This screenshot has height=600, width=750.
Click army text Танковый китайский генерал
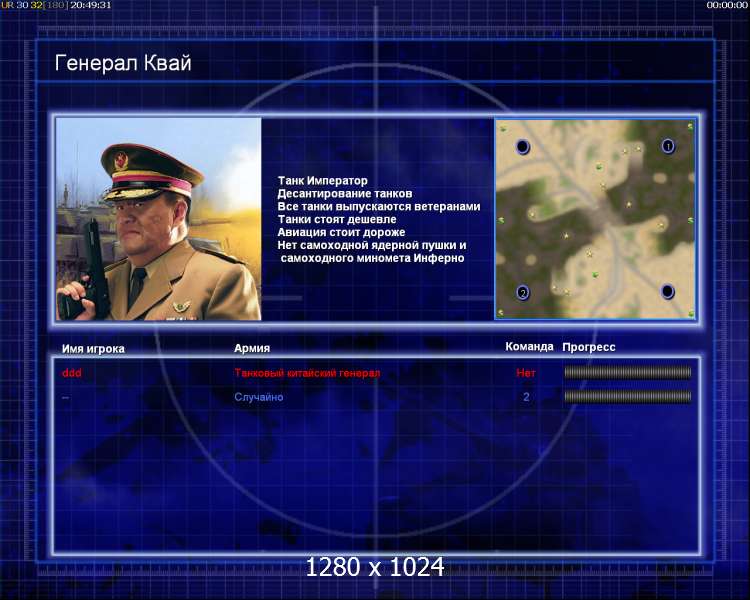307,373
